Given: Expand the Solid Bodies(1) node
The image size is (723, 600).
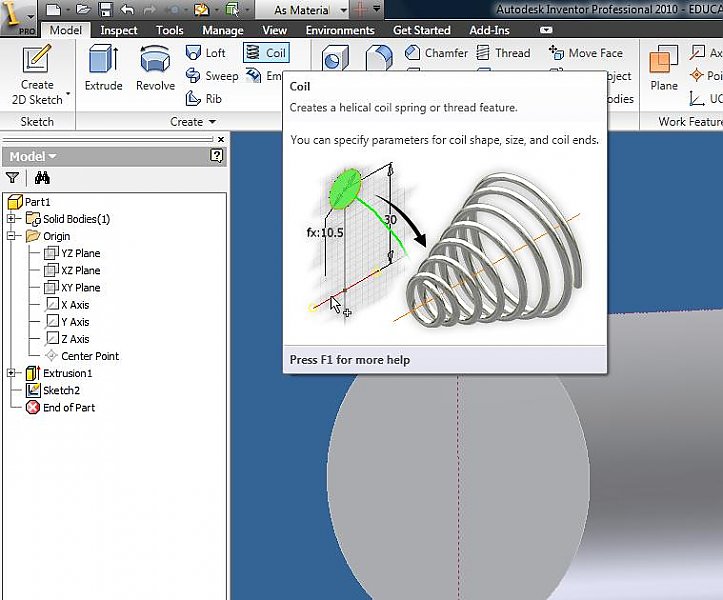Looking at the screenshot, I should tap(12, 219).
